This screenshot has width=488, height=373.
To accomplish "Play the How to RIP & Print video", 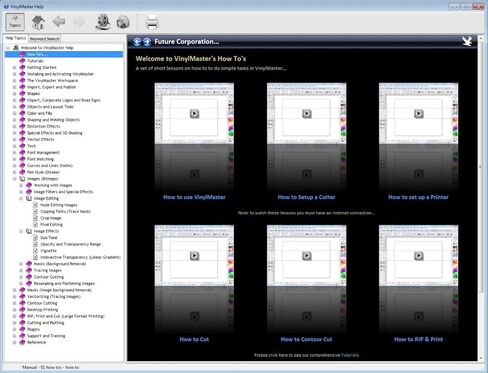I will click(419, 256).
